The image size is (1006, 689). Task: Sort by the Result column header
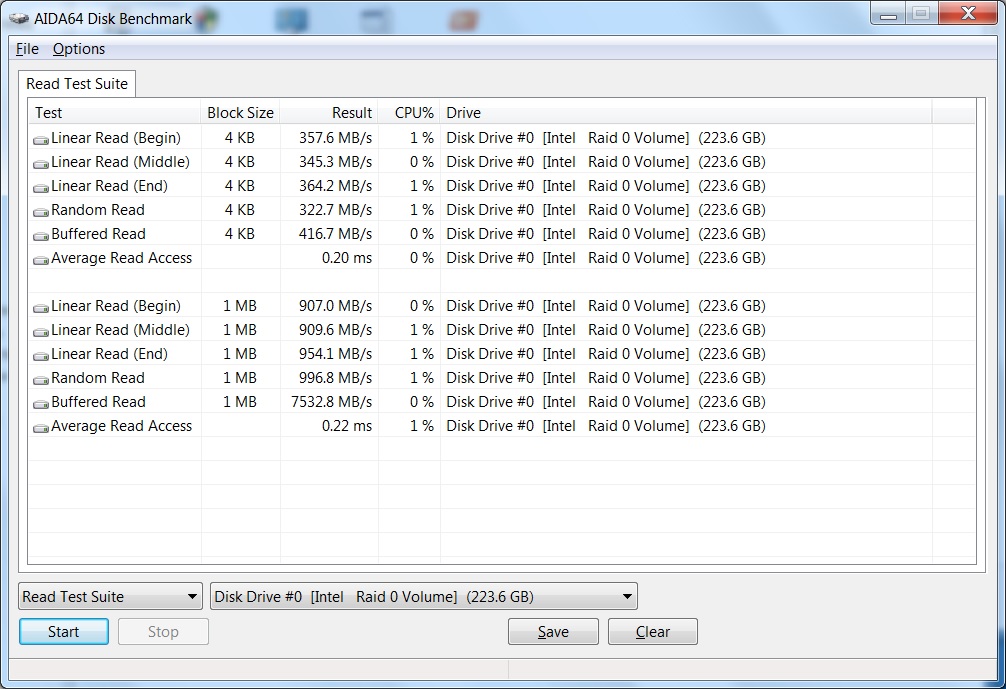pos(329,112)
